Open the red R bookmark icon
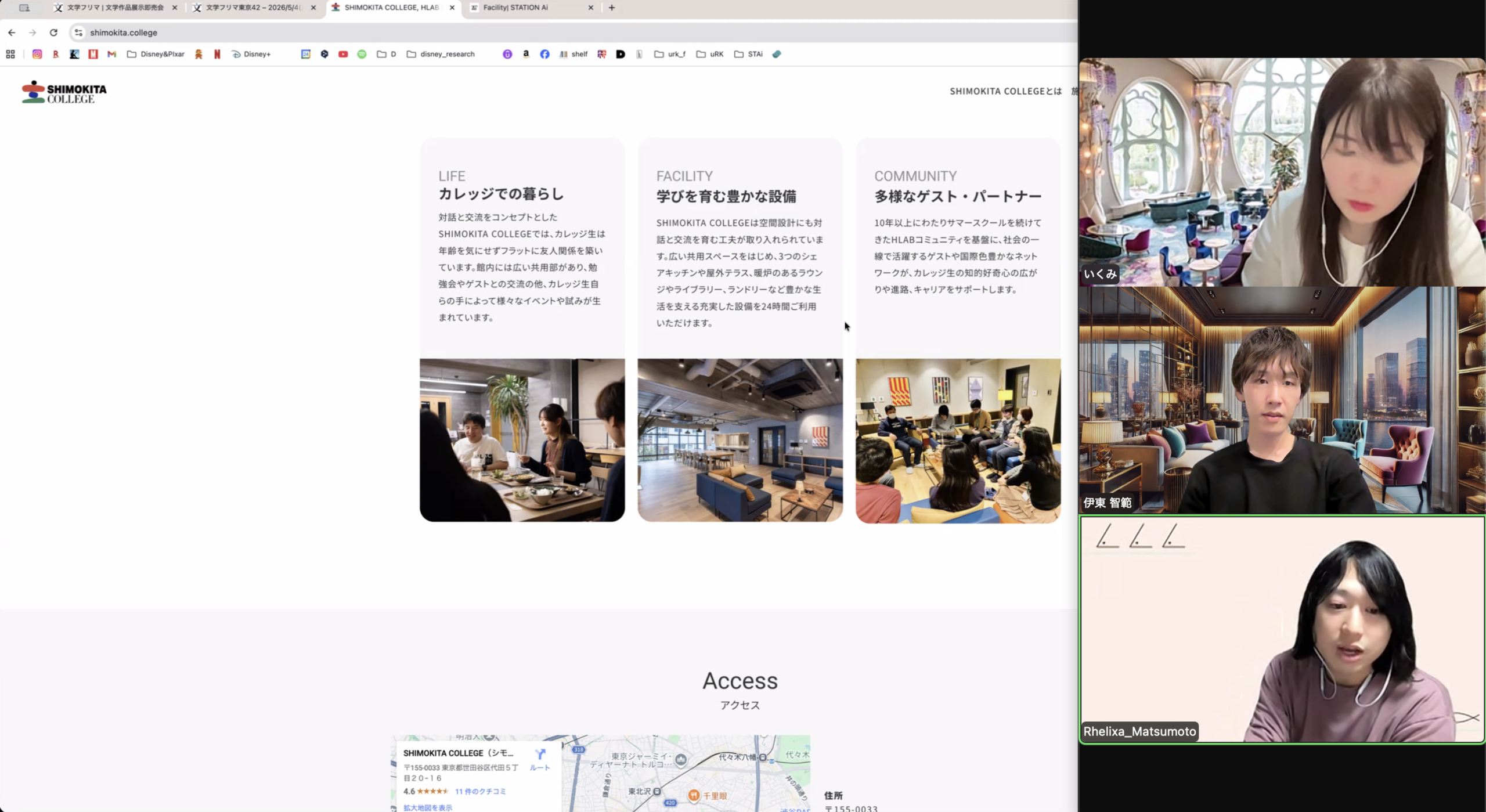The height and width of the screenshot is (812, 1486). pos(56,54)
